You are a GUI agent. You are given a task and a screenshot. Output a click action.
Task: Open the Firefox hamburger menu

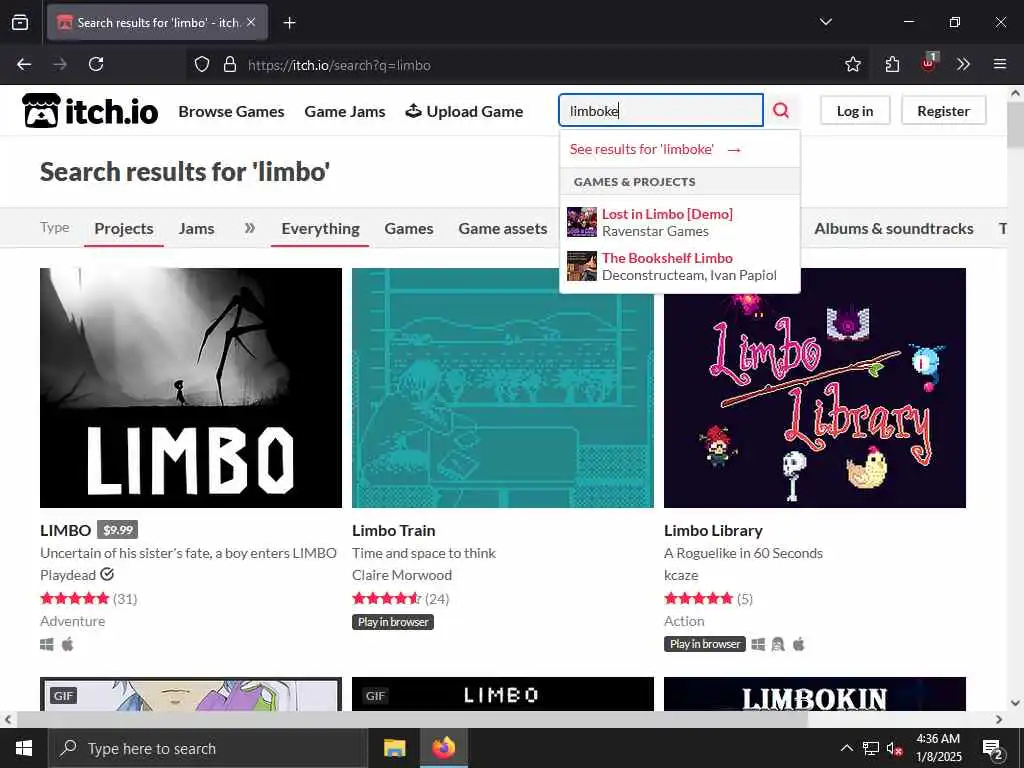(x=999, y=64)
